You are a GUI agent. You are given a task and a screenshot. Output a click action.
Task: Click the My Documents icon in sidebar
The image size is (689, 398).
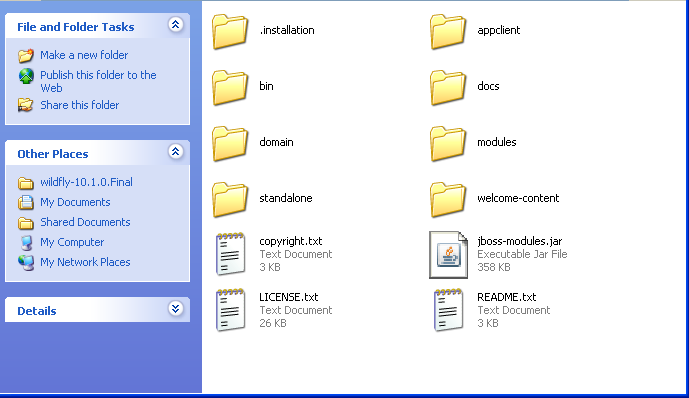point(25,202)
